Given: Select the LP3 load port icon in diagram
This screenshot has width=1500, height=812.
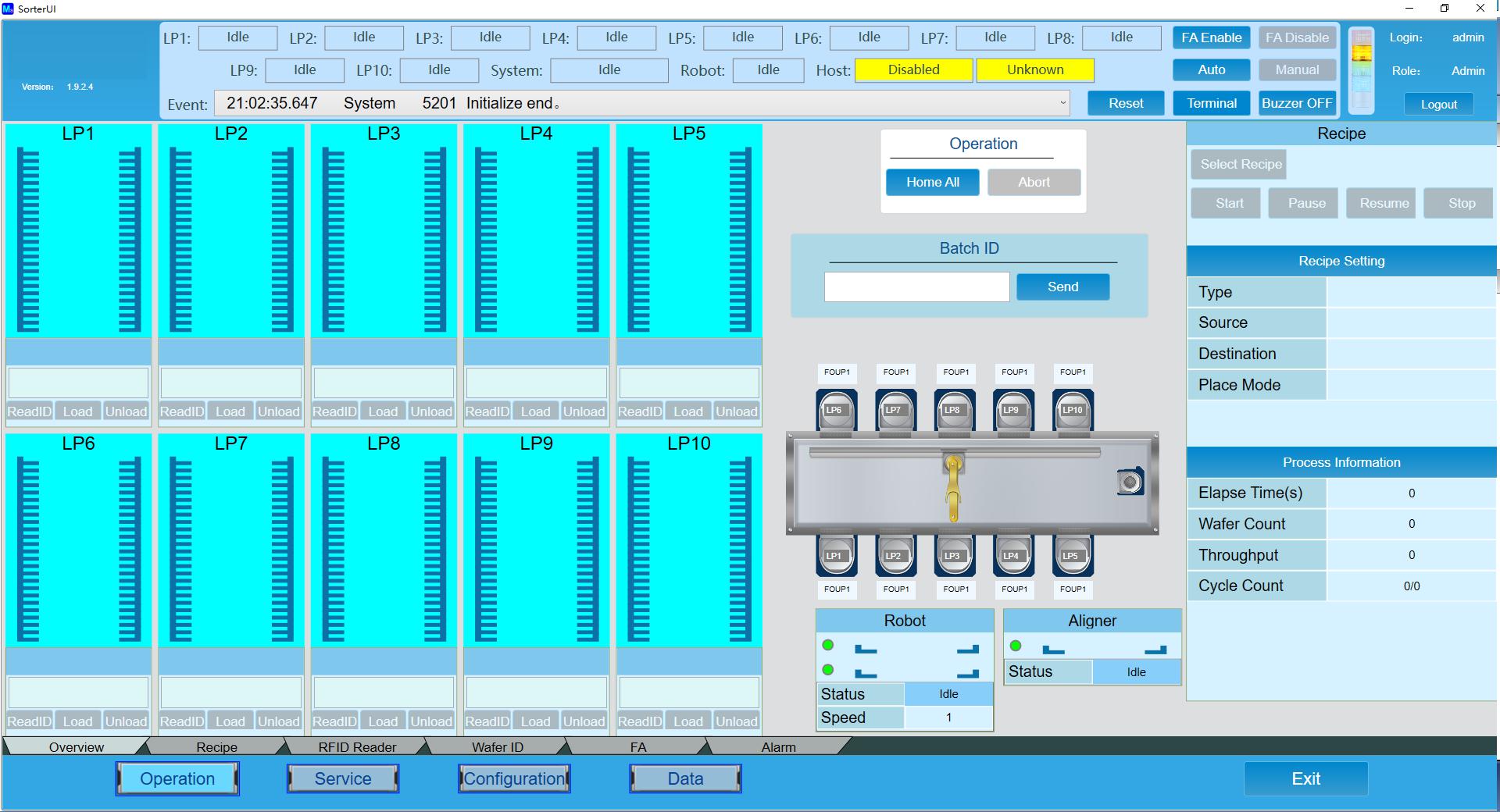Looking at the screenshot, I should pyautogui.click(x=954, y=555).
